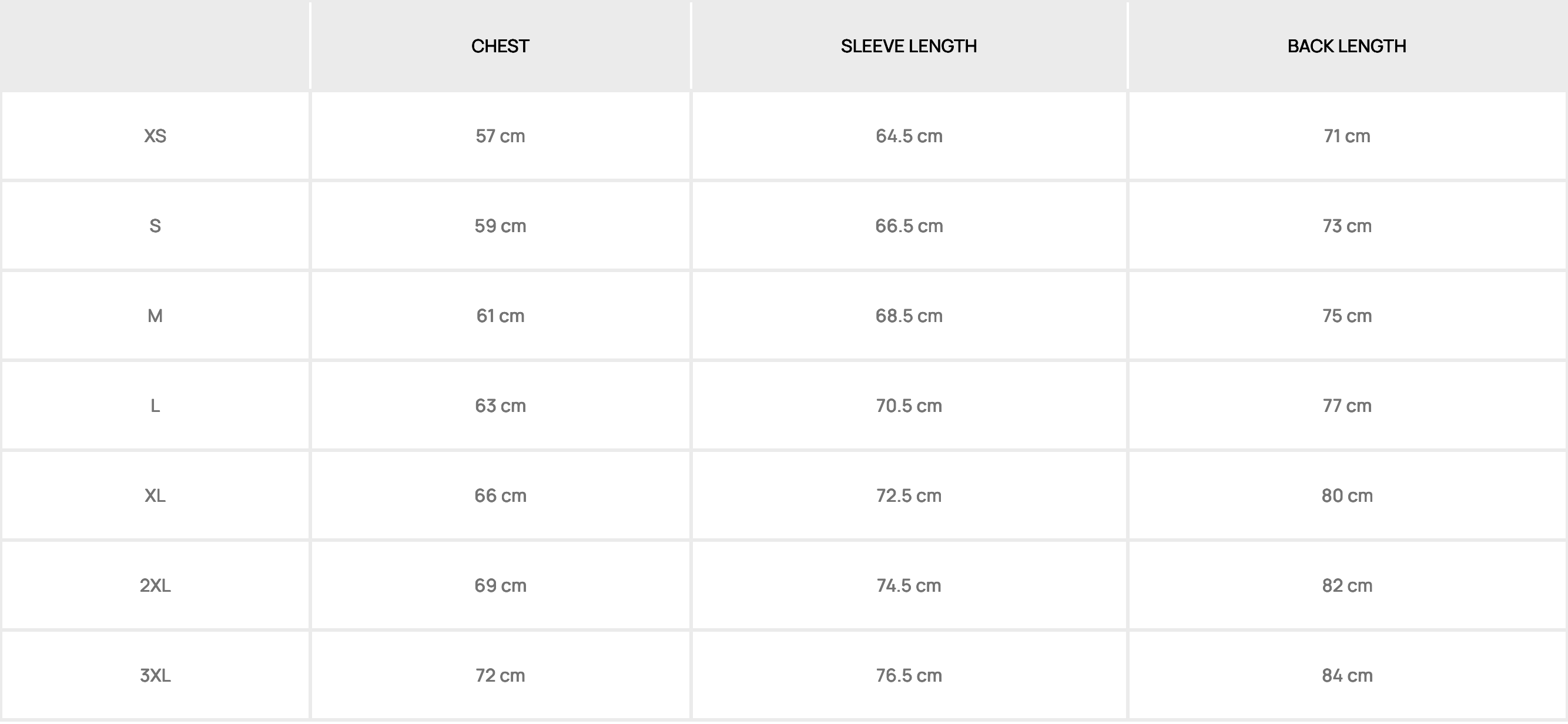Select the M size row label
Screen dimensions: 1568x724
click(x=155, y=316)
